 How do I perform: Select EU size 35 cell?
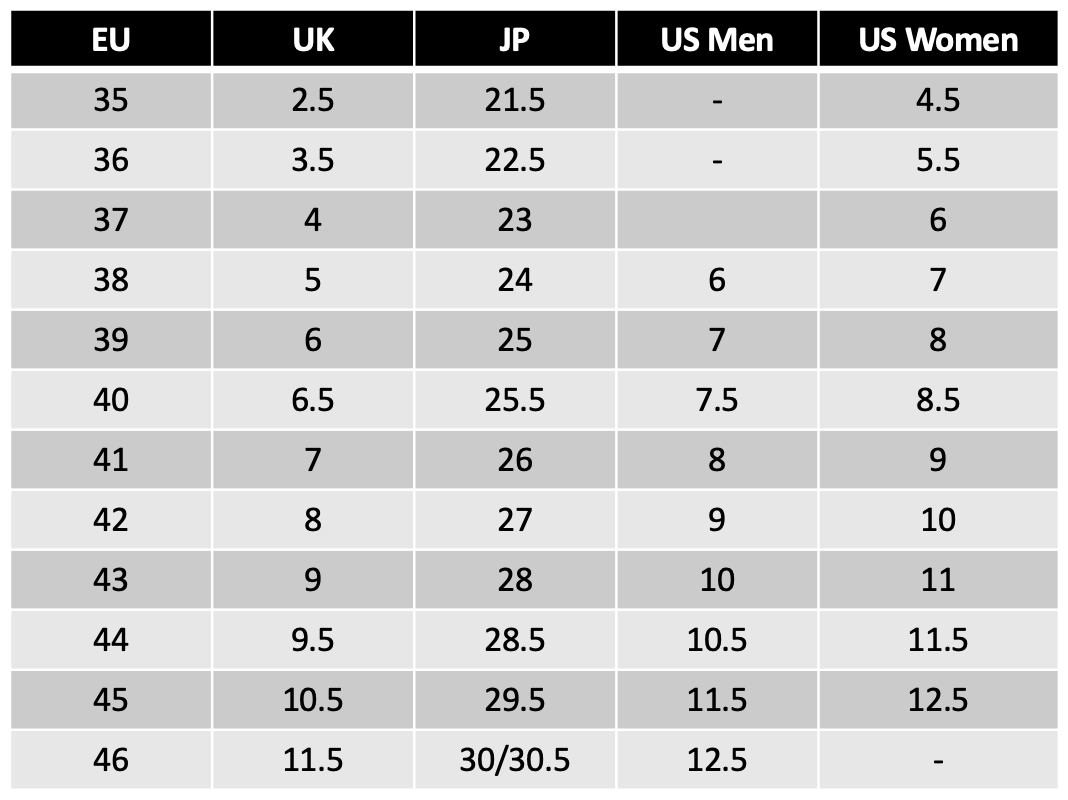[x=111, y=100]
